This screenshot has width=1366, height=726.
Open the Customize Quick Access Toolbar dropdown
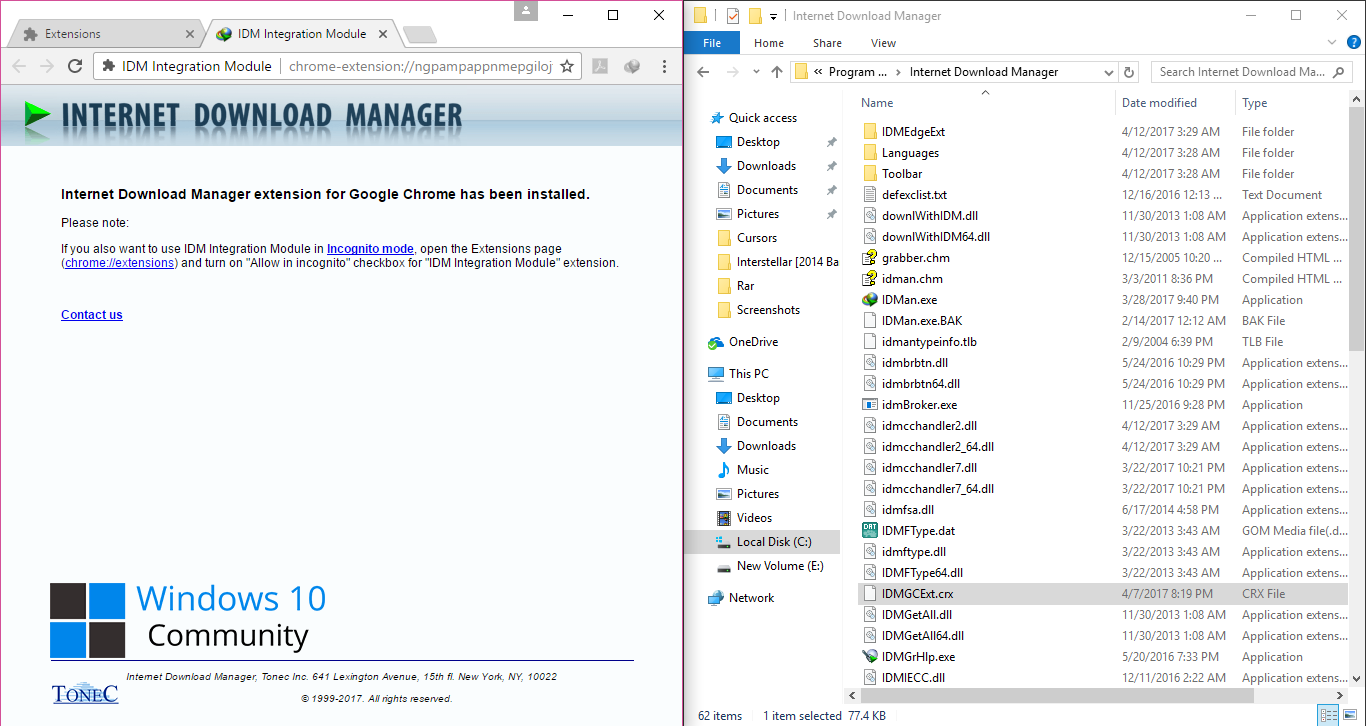tap(772, 15)
